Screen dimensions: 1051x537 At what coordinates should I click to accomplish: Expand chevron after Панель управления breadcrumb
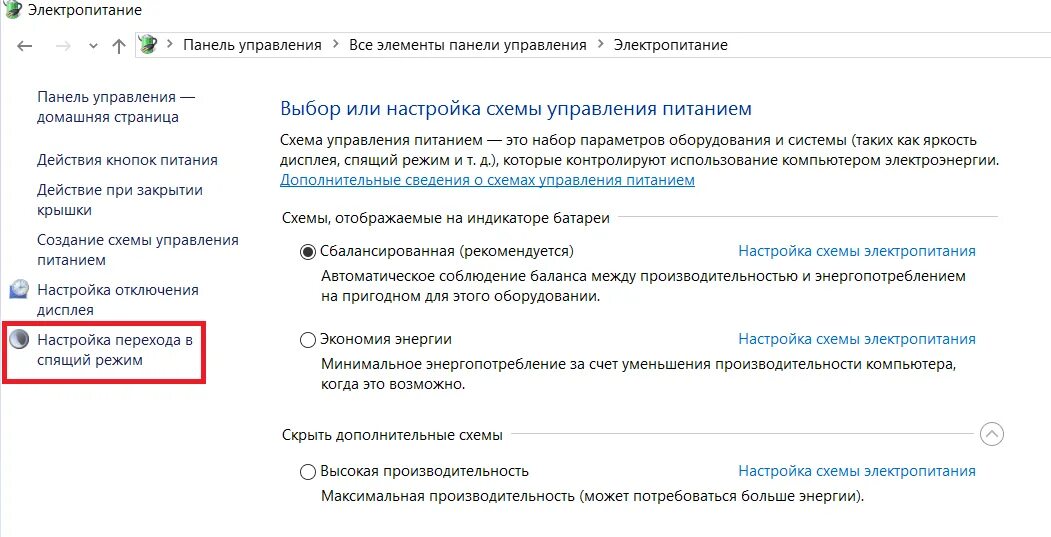335,45
